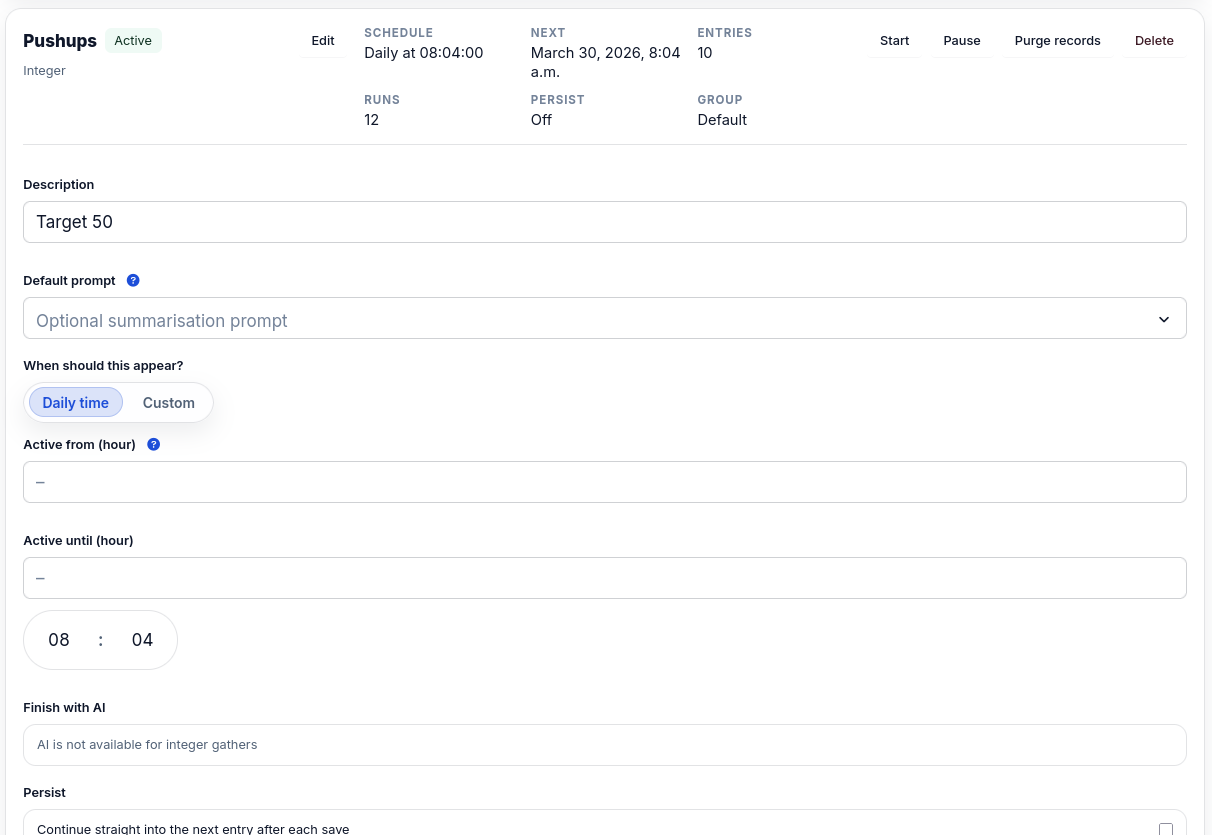
Task: Click the Runs count 12
Action: (x=371, y=120)
